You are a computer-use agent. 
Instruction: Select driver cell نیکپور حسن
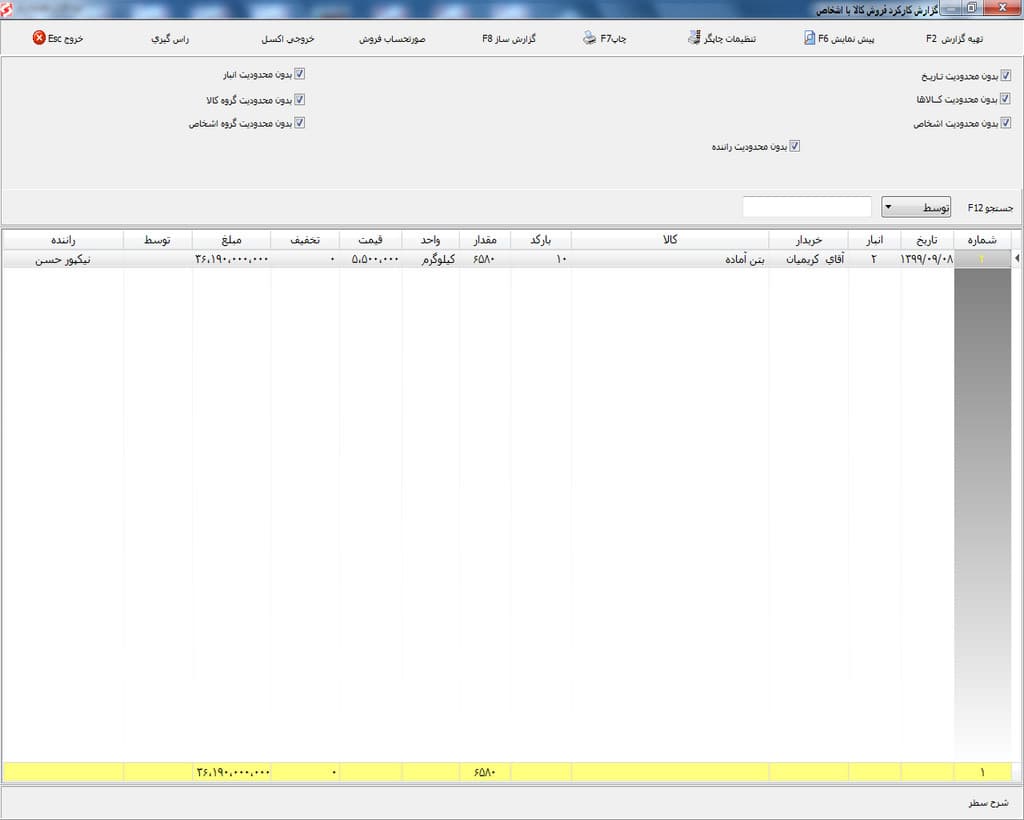[63, 259]
